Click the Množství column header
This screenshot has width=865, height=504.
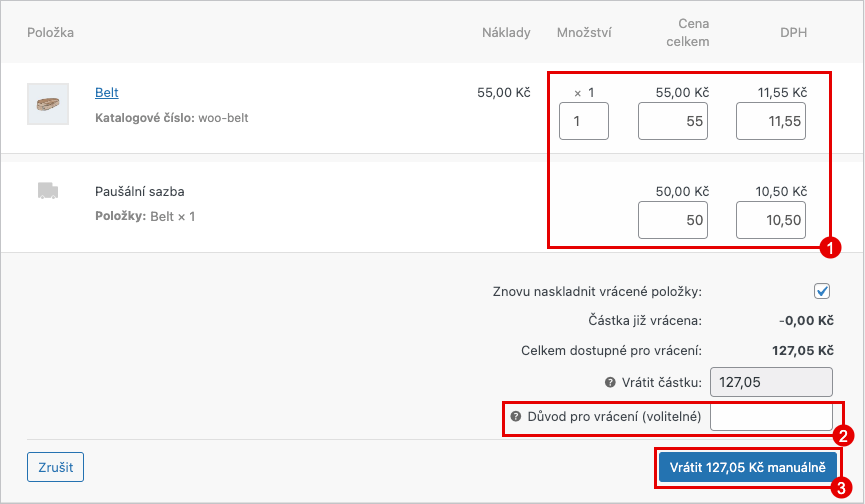(584, 33)
